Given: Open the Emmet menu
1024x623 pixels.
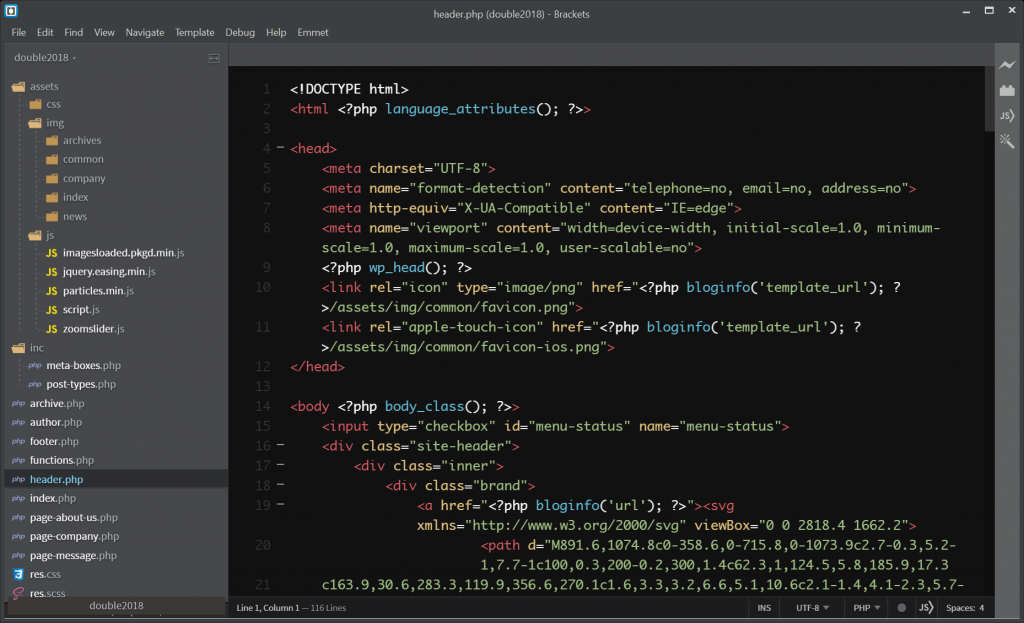Looking at the screenshot, I should (x=313, y=32).
